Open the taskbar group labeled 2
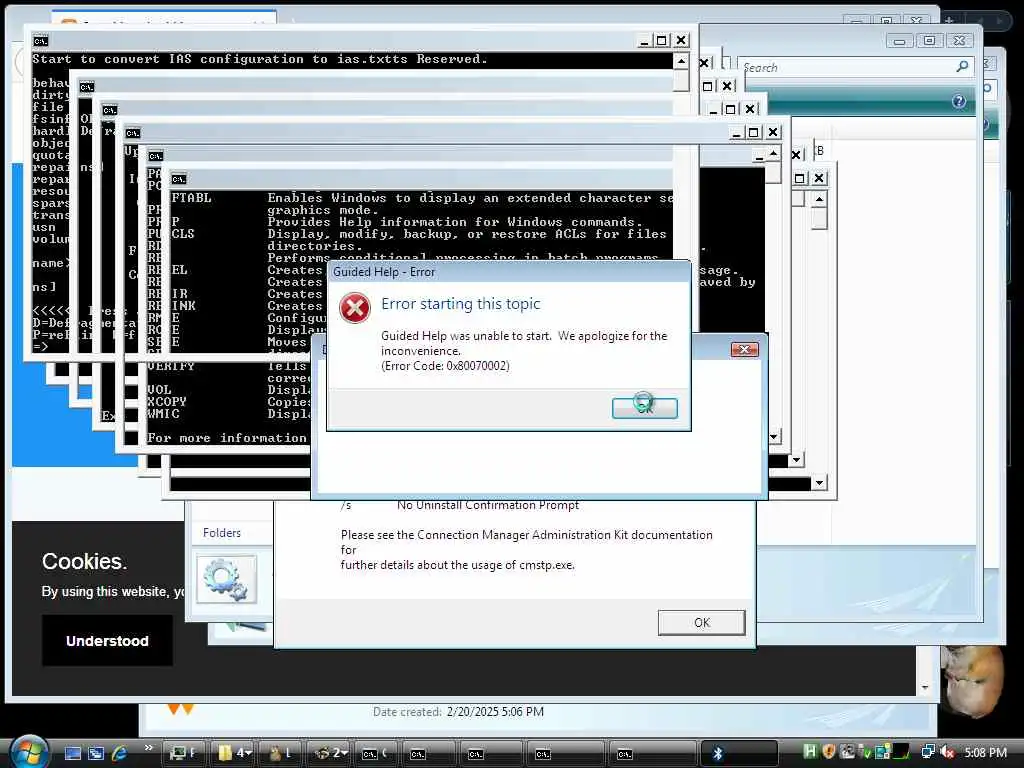1024x768 pixels. click(331, 753)
